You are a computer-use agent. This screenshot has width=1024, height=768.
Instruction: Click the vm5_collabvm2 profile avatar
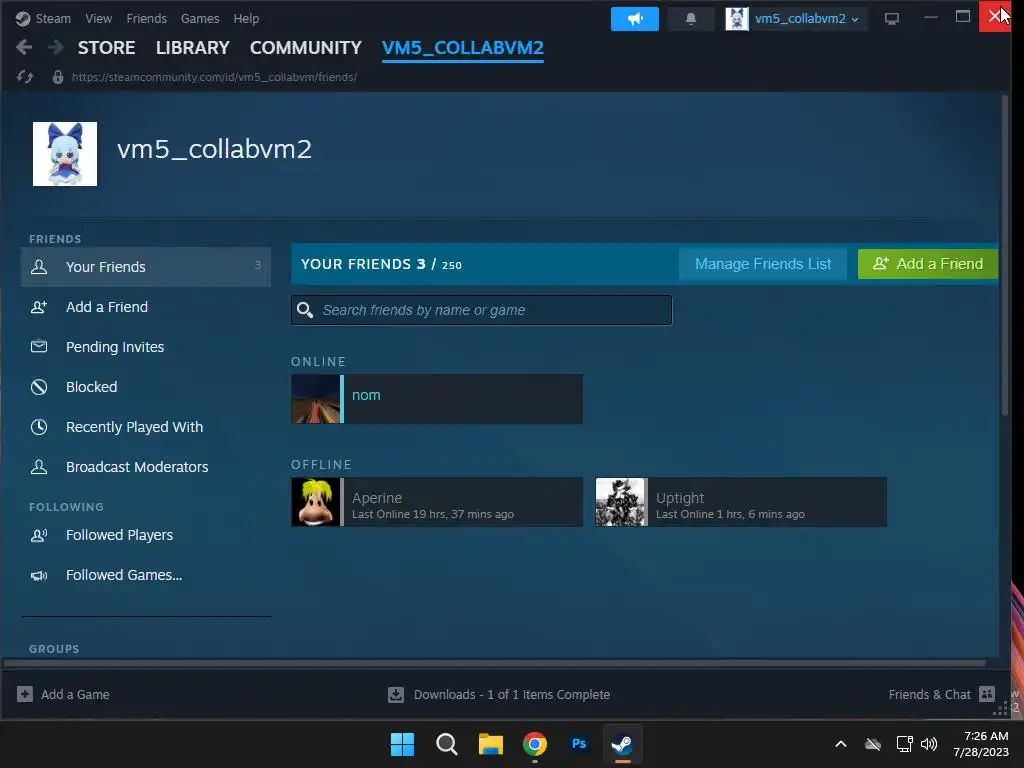tap(65, 154)
